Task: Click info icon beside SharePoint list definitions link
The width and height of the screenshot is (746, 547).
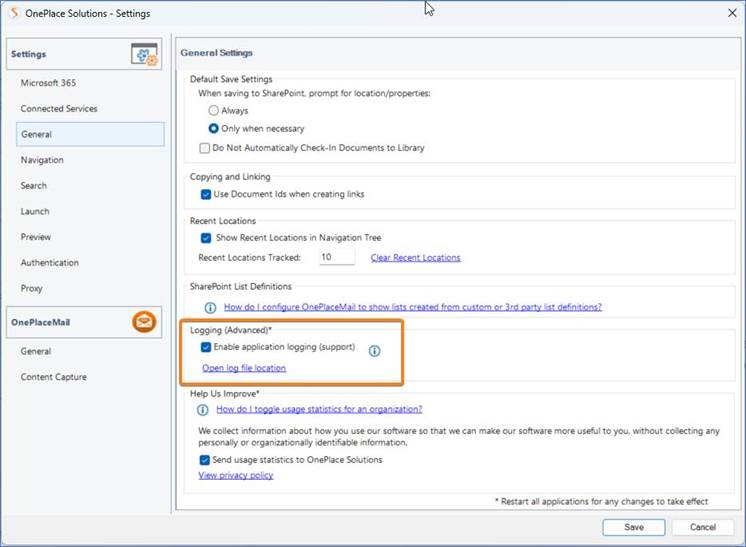Action: 210,308
